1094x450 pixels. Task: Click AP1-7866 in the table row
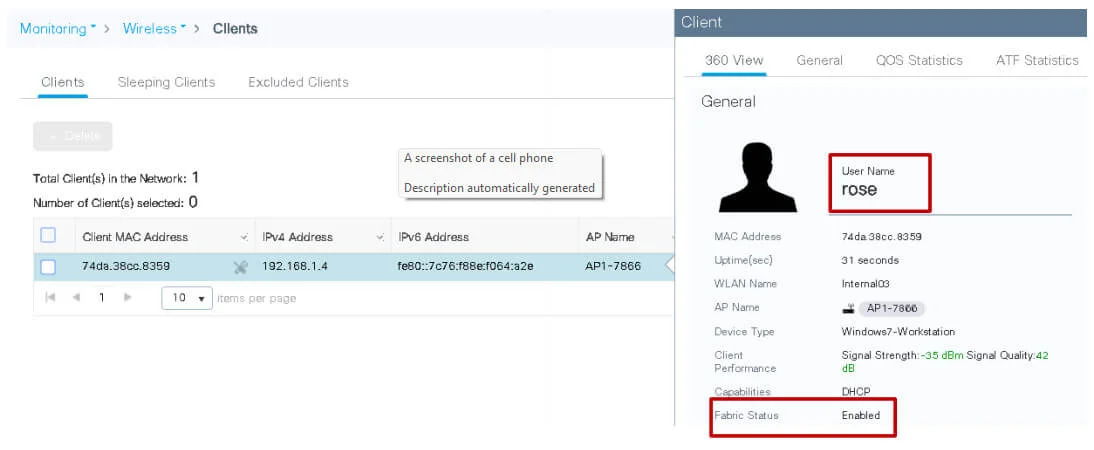pyautogui.click(x=613, y=266)
